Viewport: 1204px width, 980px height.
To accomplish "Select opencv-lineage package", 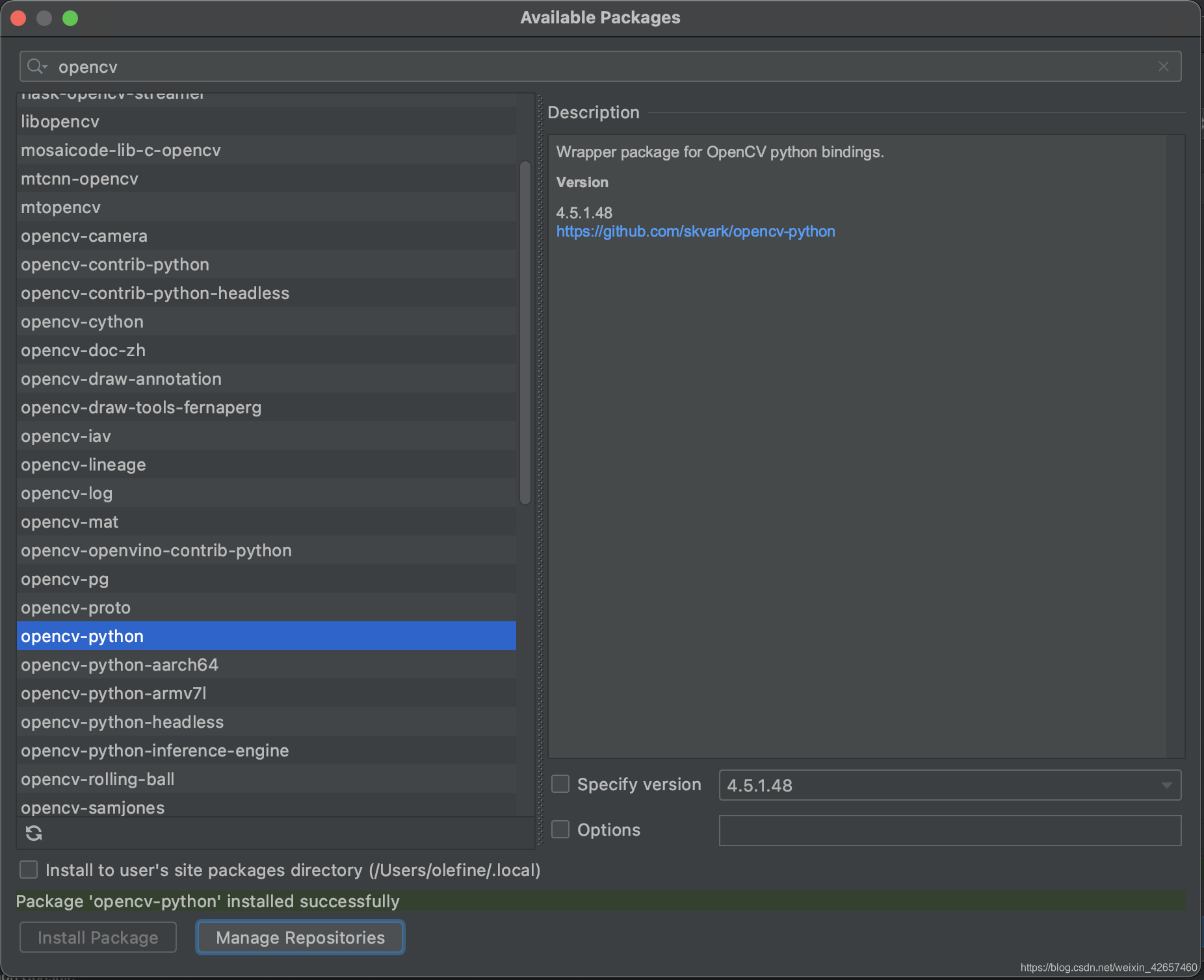I will click(267, 465).
